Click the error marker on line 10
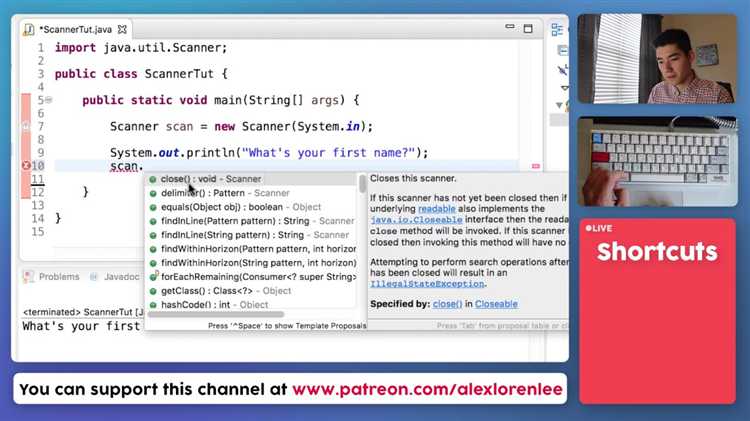 (x=26, y=166)
